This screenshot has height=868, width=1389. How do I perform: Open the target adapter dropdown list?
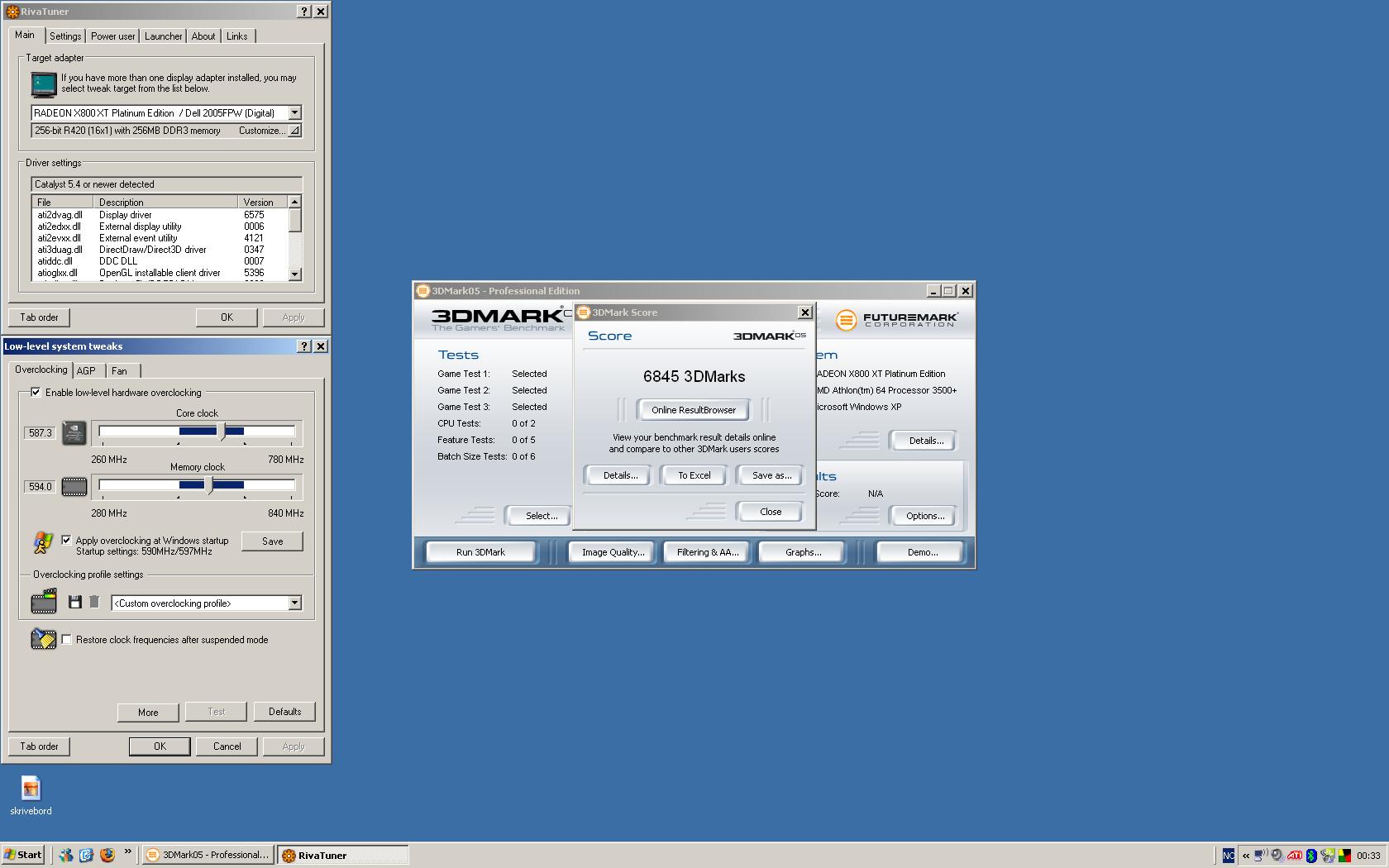coord(294,112)
